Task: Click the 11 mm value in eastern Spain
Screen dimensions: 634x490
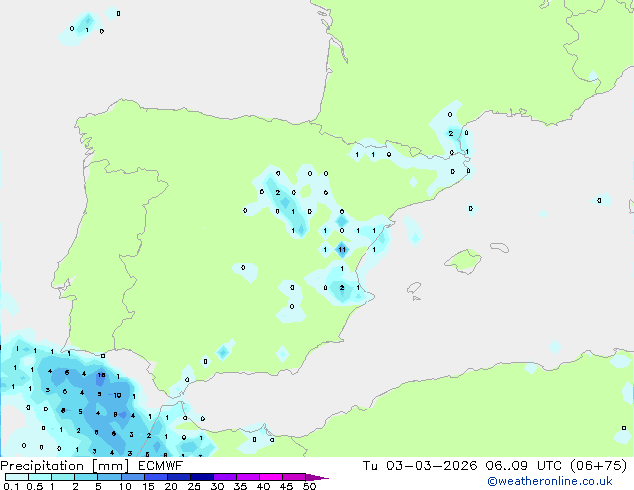Action: pos(342,249)
